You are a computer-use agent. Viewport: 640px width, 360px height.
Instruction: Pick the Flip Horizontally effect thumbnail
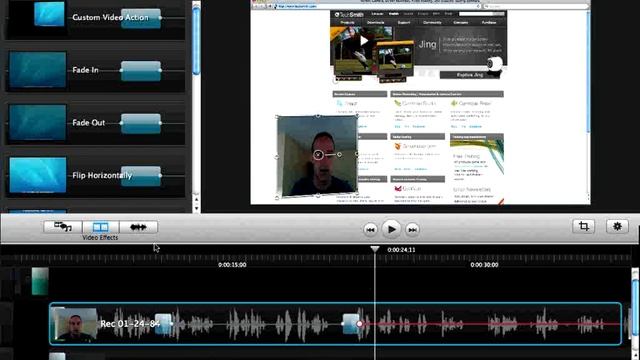[x=38, y=175]
